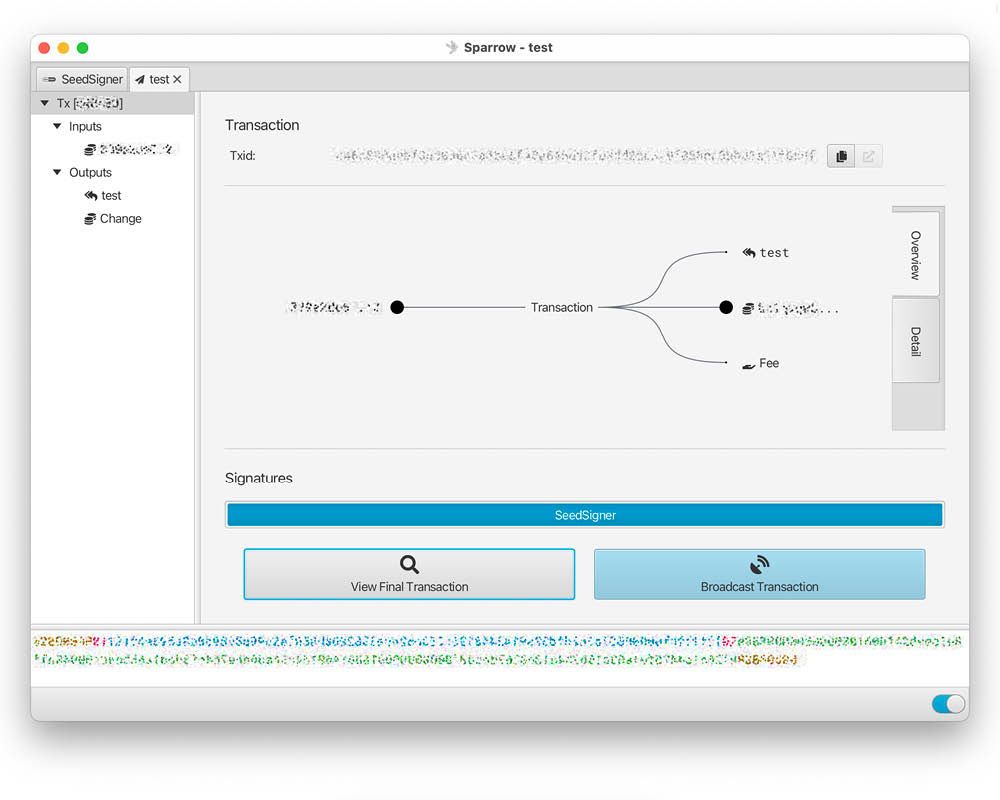
Task: Toggle the blue connection switch at bottom right
Action: pyautogui.click(x=948, y=704)
